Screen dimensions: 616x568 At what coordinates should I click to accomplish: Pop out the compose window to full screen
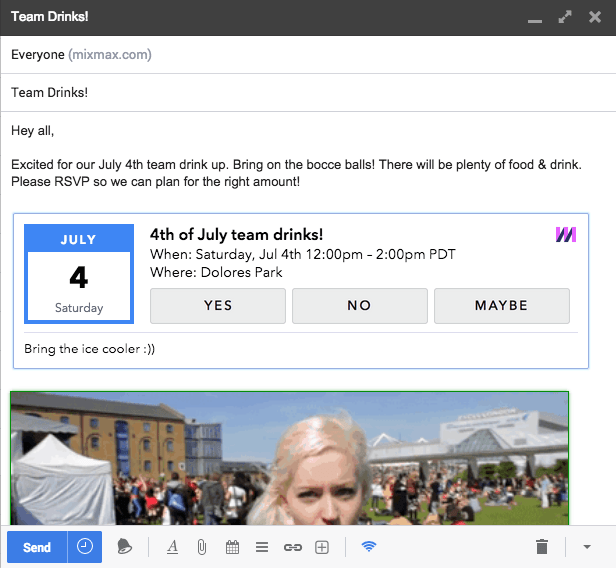(x=565, y=17)
